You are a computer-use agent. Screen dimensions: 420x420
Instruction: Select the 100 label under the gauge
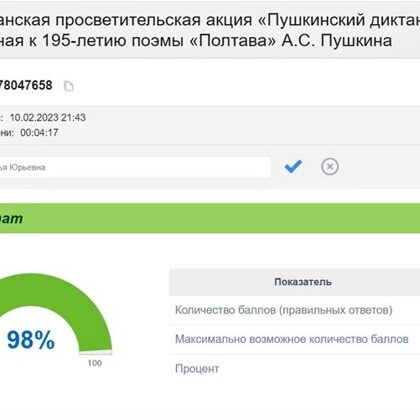click(x=95, y=363)
